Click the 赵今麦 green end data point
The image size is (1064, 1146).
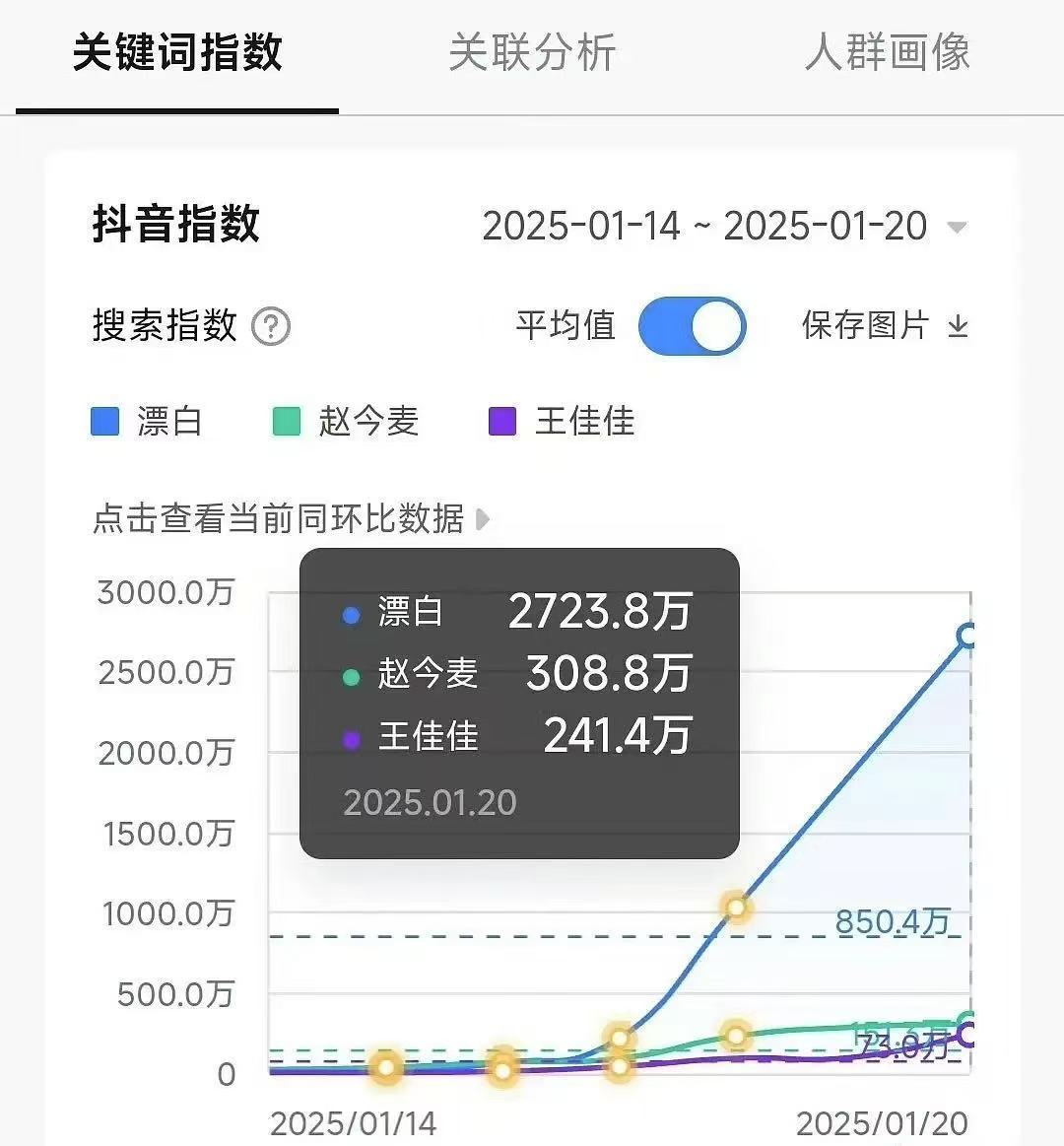[966, 1020]
